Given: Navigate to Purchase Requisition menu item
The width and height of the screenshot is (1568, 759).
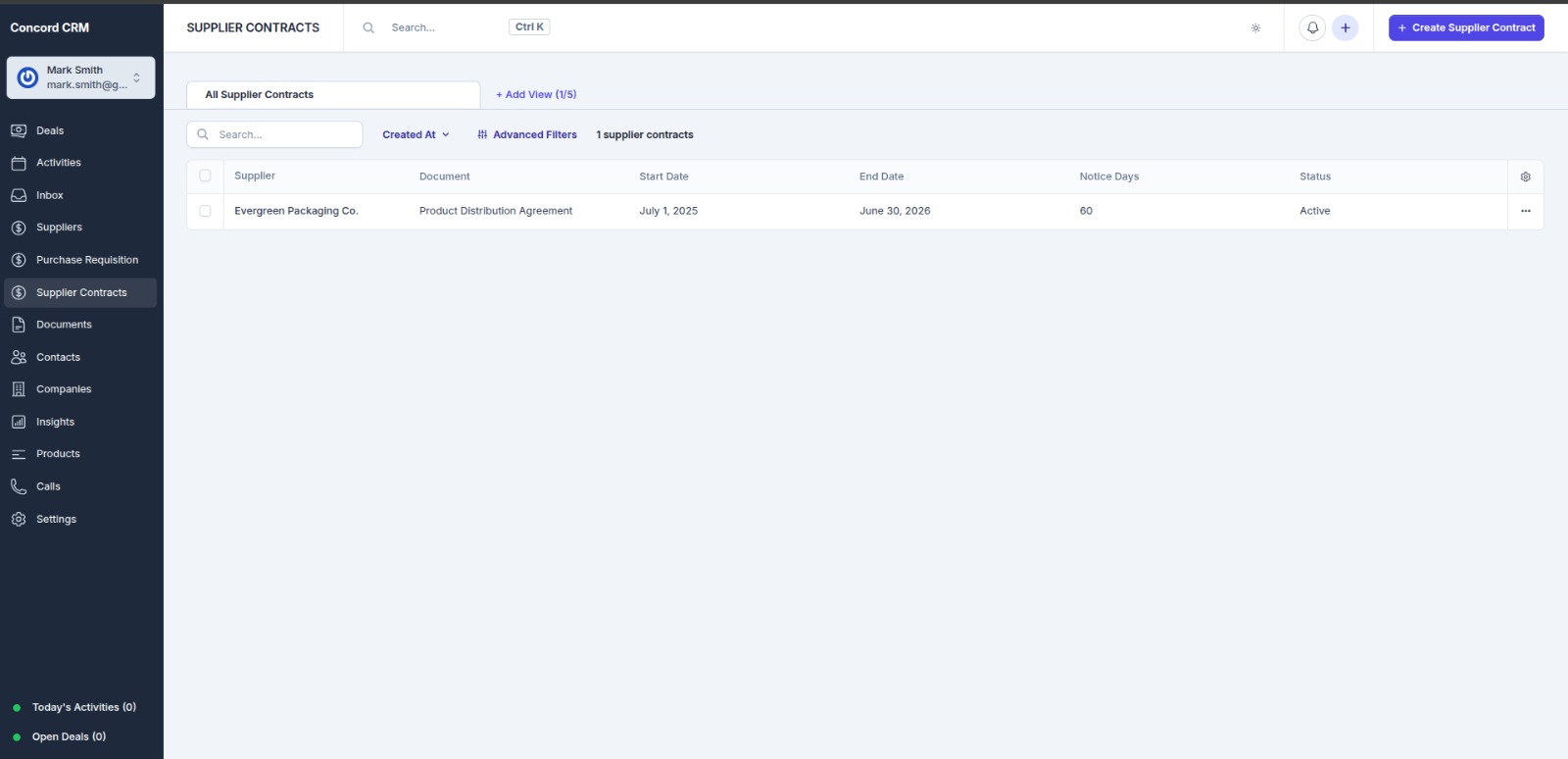Looking at the screenshot, I should [x=86, y=260].
